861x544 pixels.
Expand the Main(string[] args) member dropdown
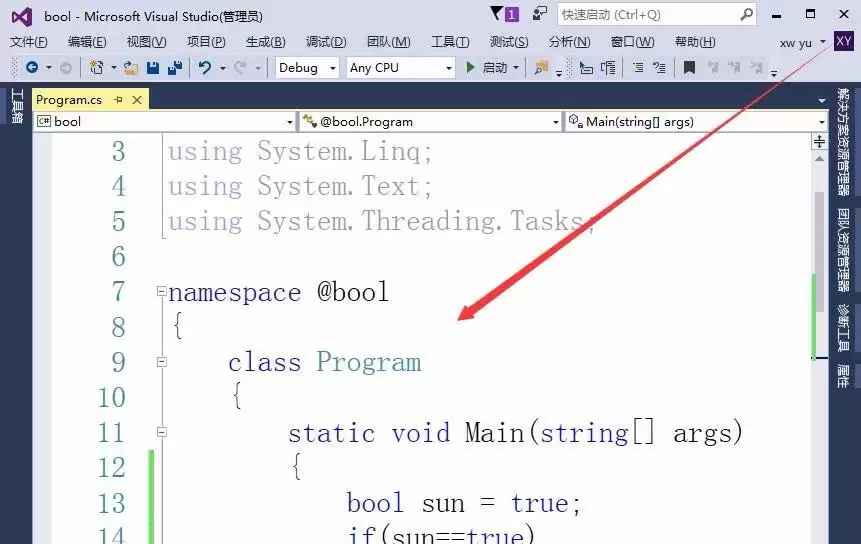[x=696, y=121]
